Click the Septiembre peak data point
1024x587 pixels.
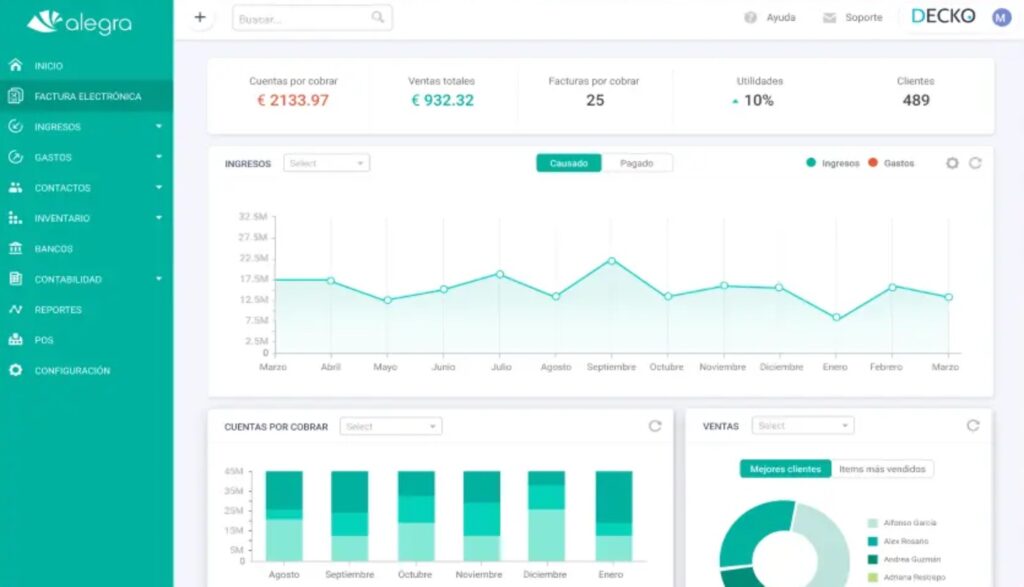click(x=612, y=261)
